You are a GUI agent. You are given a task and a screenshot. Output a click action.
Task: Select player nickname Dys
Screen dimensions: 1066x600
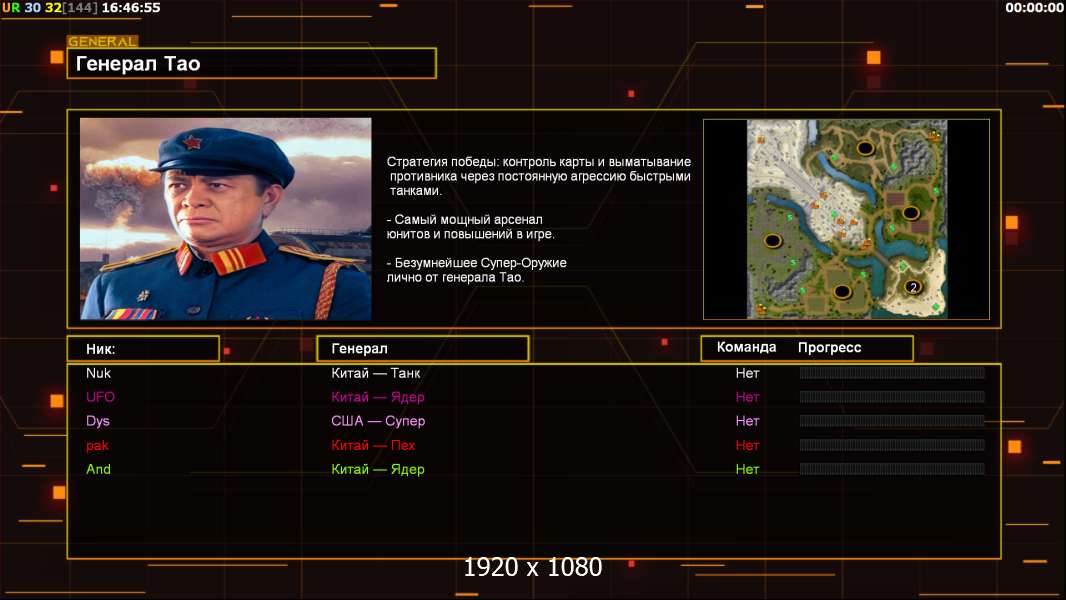[98, 421]
